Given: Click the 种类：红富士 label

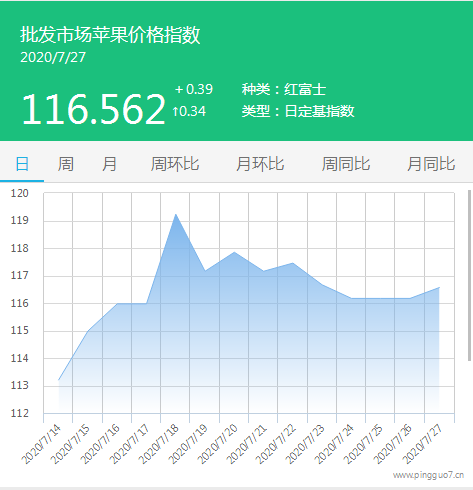Looking at the screenshot, I should pyautogui.click(x=284, y=89).
